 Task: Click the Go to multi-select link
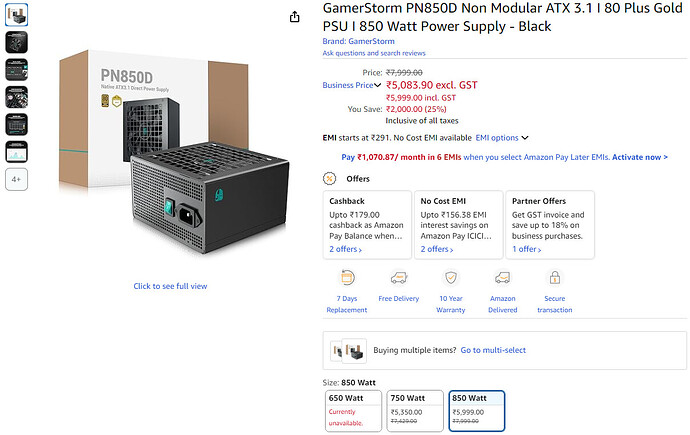point(499,351)
